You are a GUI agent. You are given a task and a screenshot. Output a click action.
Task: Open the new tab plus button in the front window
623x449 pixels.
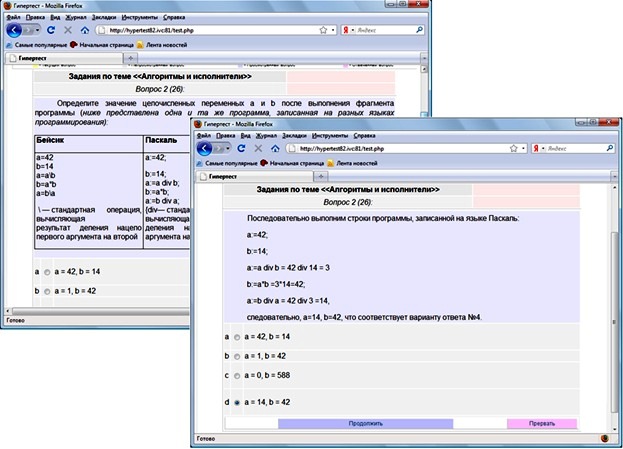pyautogui.click(x=320, y=175)
